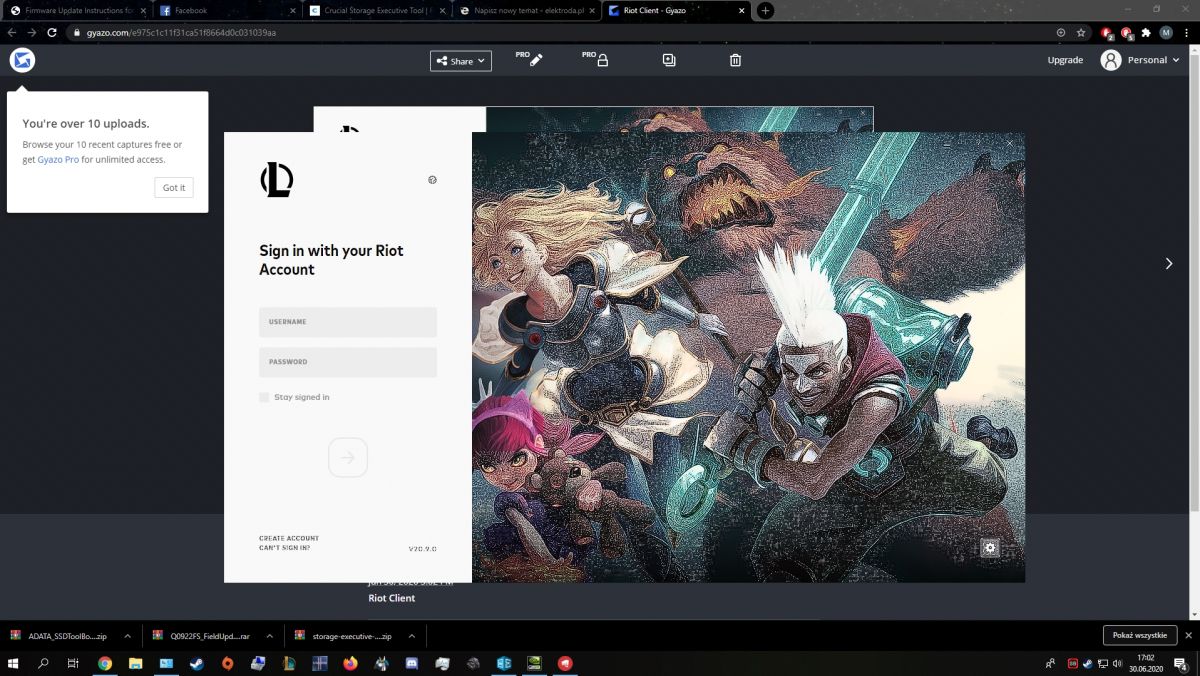Image resolution: width=1200 pixels, height=676 pixels.
Task: Click the Got it button
Action: 174,187
